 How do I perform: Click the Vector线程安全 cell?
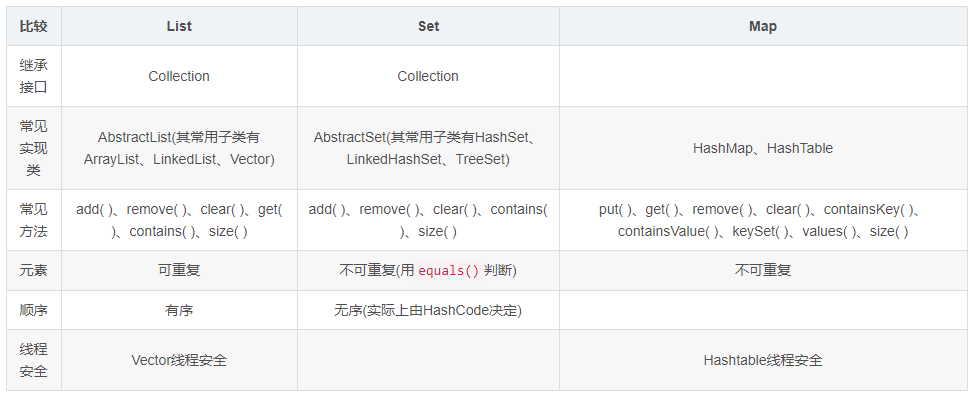[x=179, y=360]
